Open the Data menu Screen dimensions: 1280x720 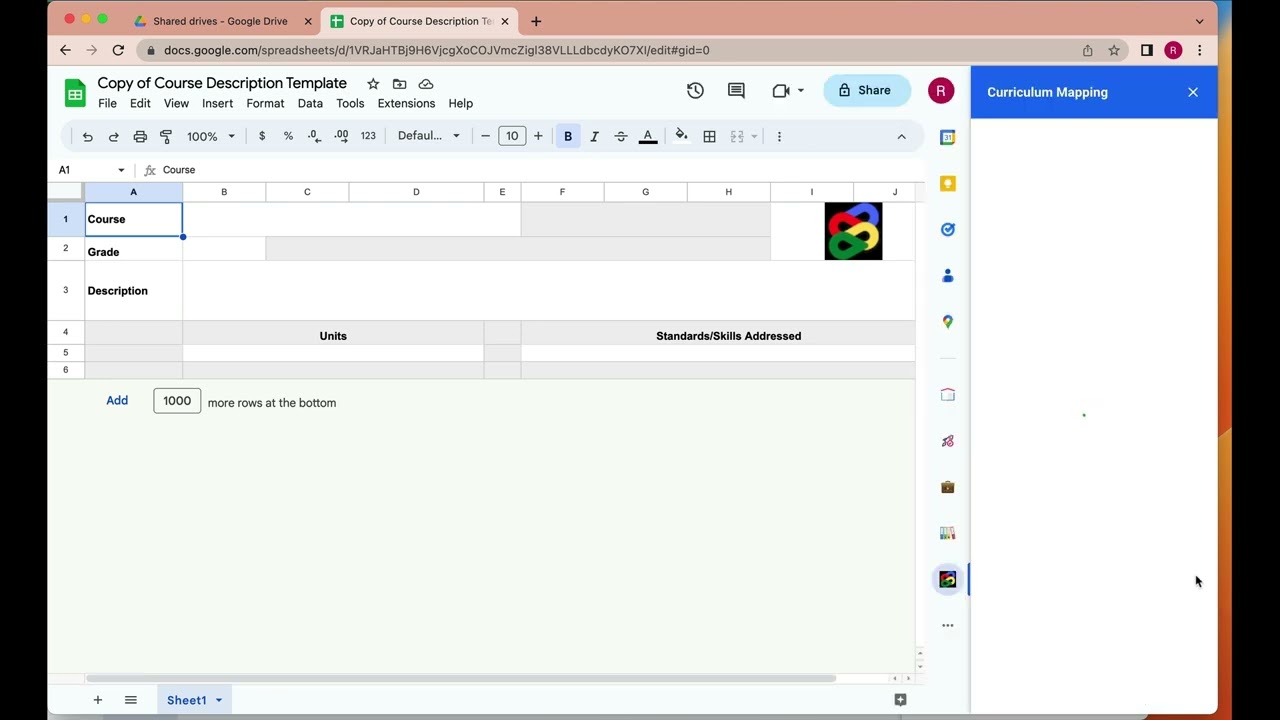[310, 103]
